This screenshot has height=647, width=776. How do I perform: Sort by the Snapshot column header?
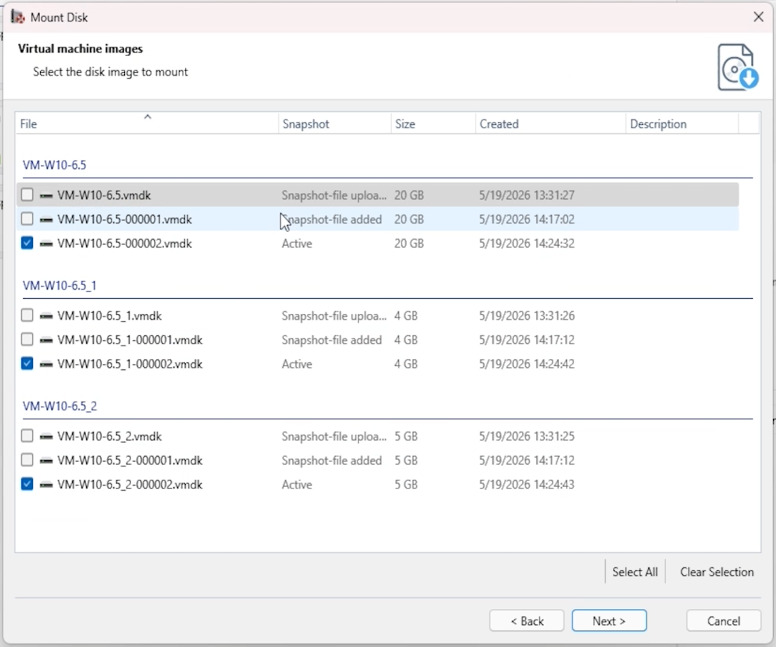point(335,123)
